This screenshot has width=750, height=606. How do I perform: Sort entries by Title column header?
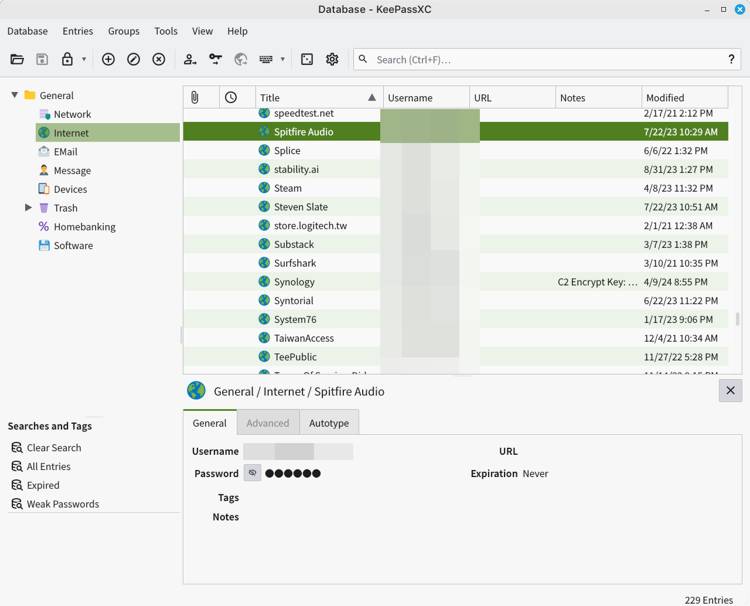[319, 98]
